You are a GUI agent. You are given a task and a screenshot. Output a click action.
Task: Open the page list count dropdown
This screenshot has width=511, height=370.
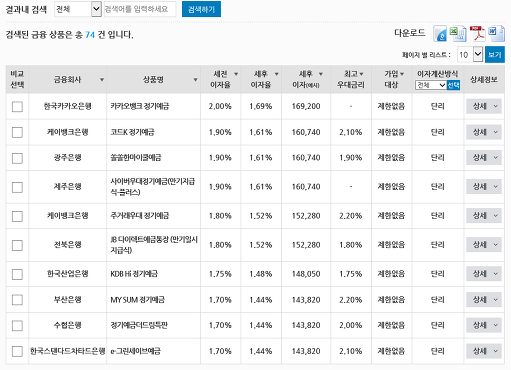tap(470, 54)
